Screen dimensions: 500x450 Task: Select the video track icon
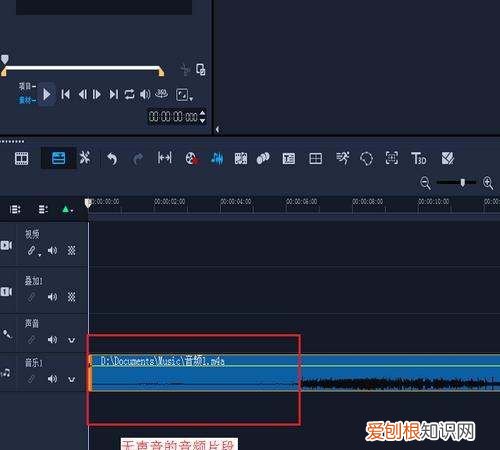(x=6, y=245)
